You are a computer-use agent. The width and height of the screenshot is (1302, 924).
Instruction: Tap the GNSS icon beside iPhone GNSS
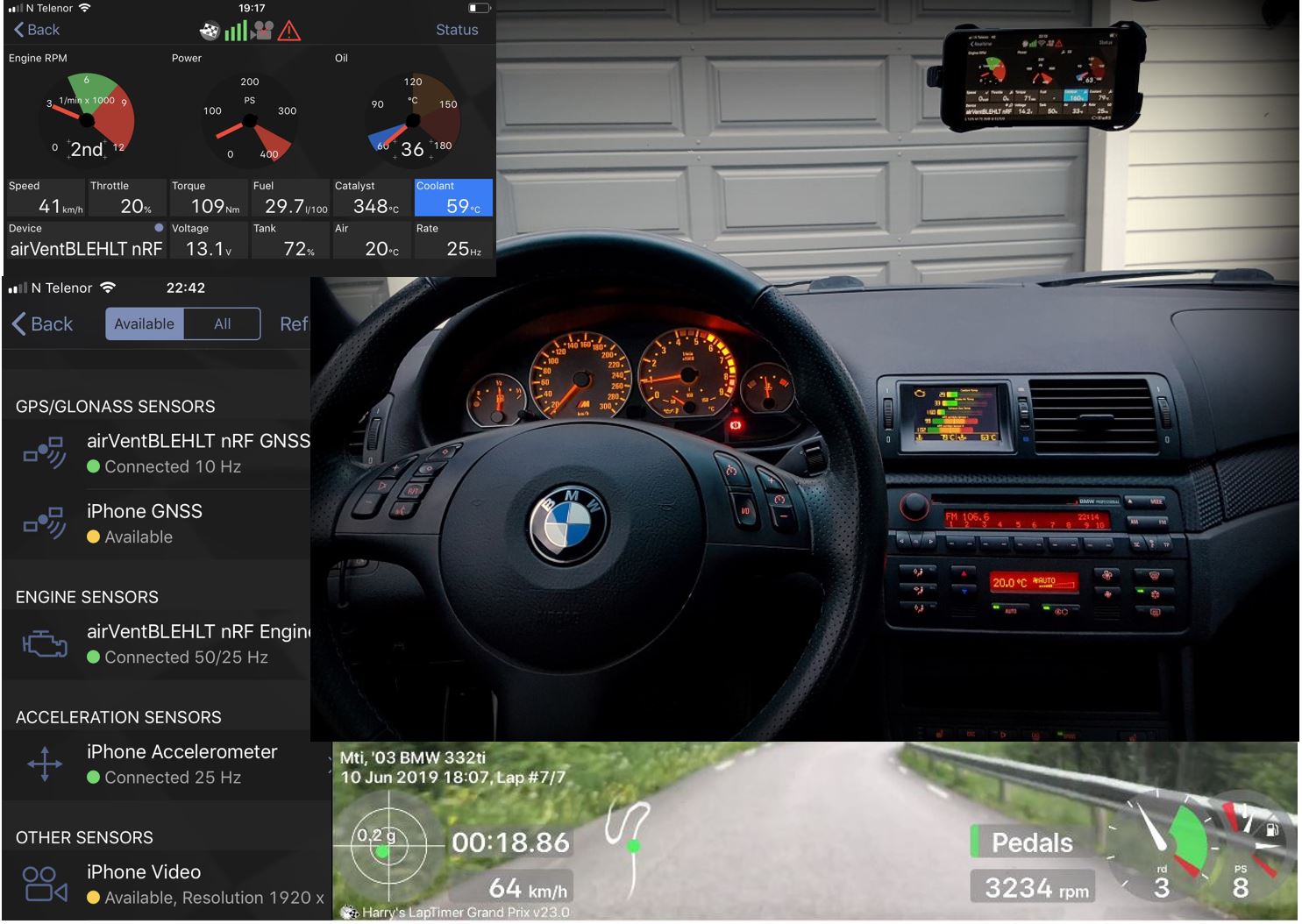(45, 523)
